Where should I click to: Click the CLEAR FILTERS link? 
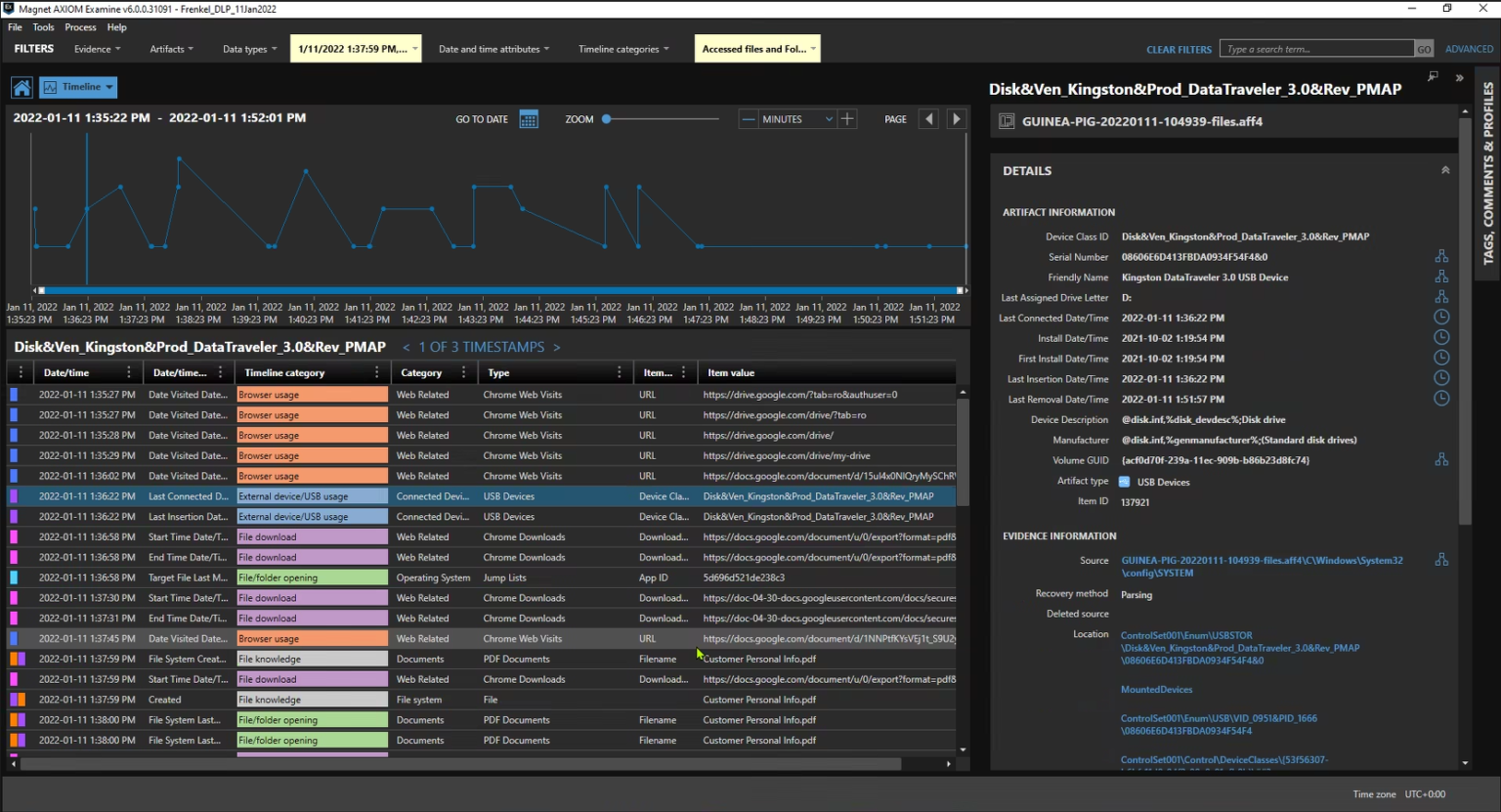click(x=1179, y=49)
